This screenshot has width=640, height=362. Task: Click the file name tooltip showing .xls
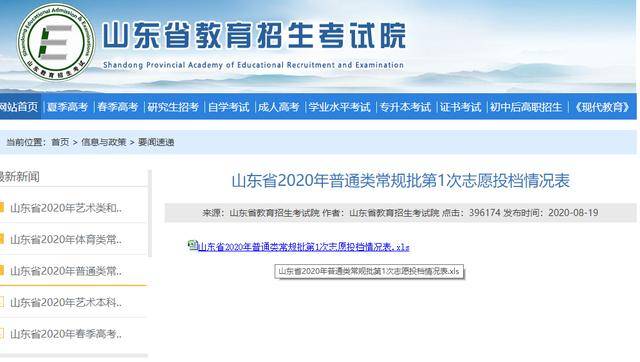click(369, 271)
